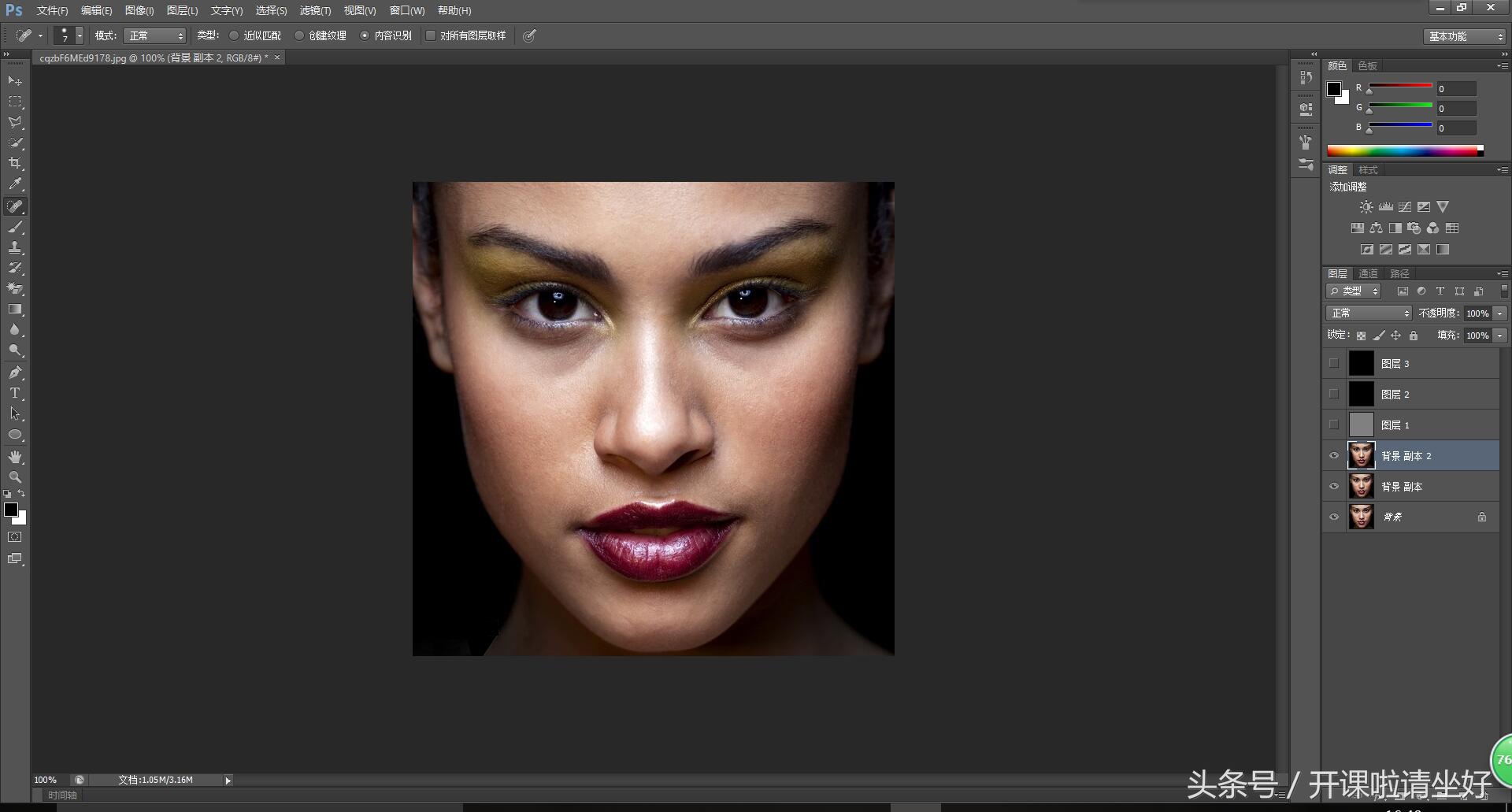Select the Gradient tool
The width and height of the screenshot is (1512, 812).
(x=15, y=310)
